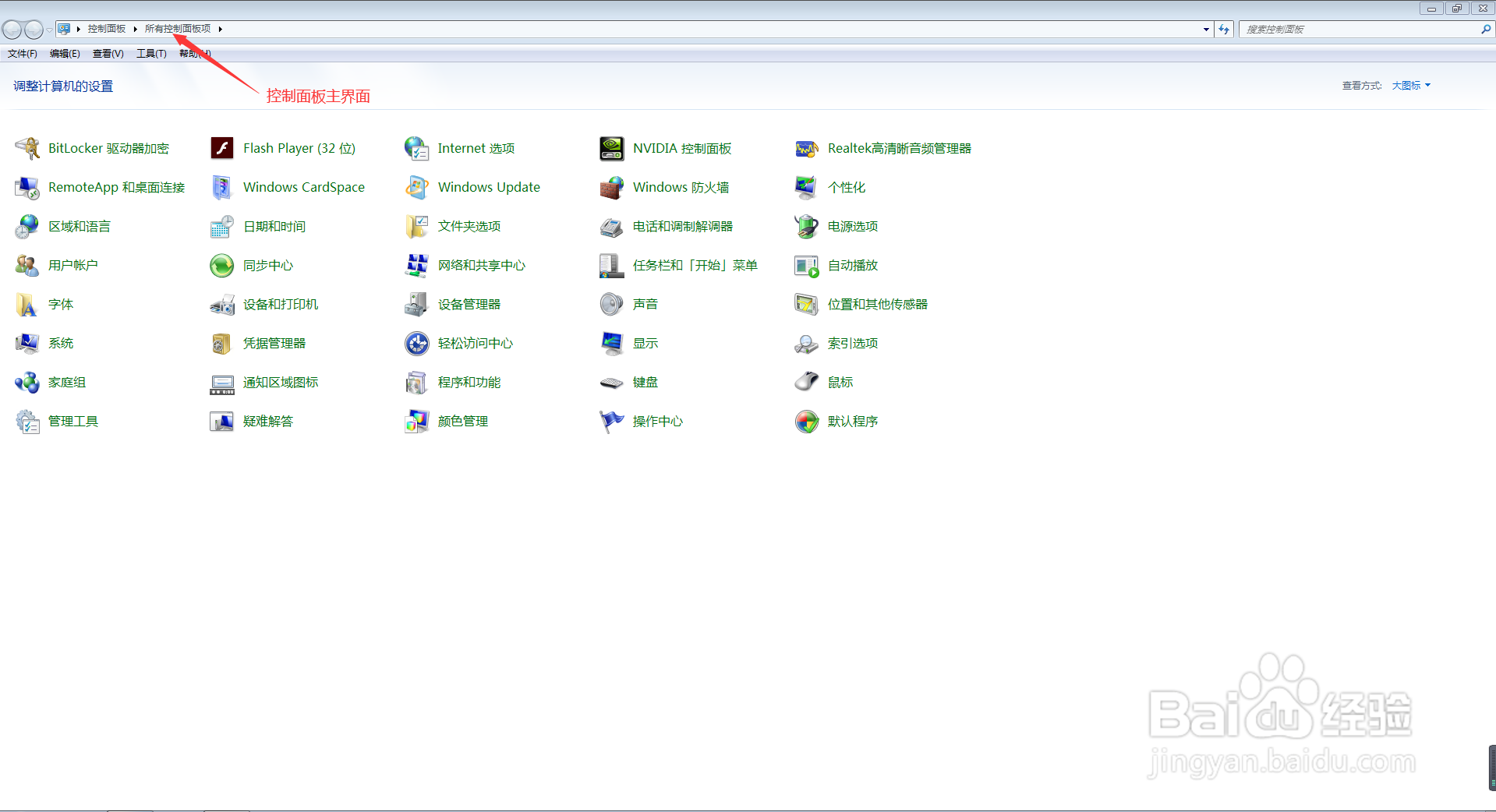Click the 电话和调制解调器 icon

(x=612, y=226)
